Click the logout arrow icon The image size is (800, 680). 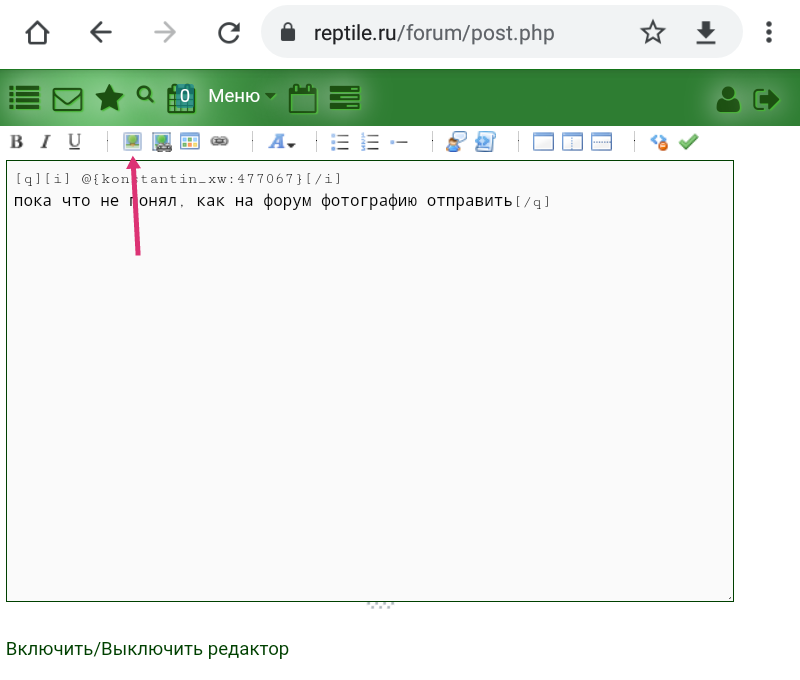[x=766, y=98]
